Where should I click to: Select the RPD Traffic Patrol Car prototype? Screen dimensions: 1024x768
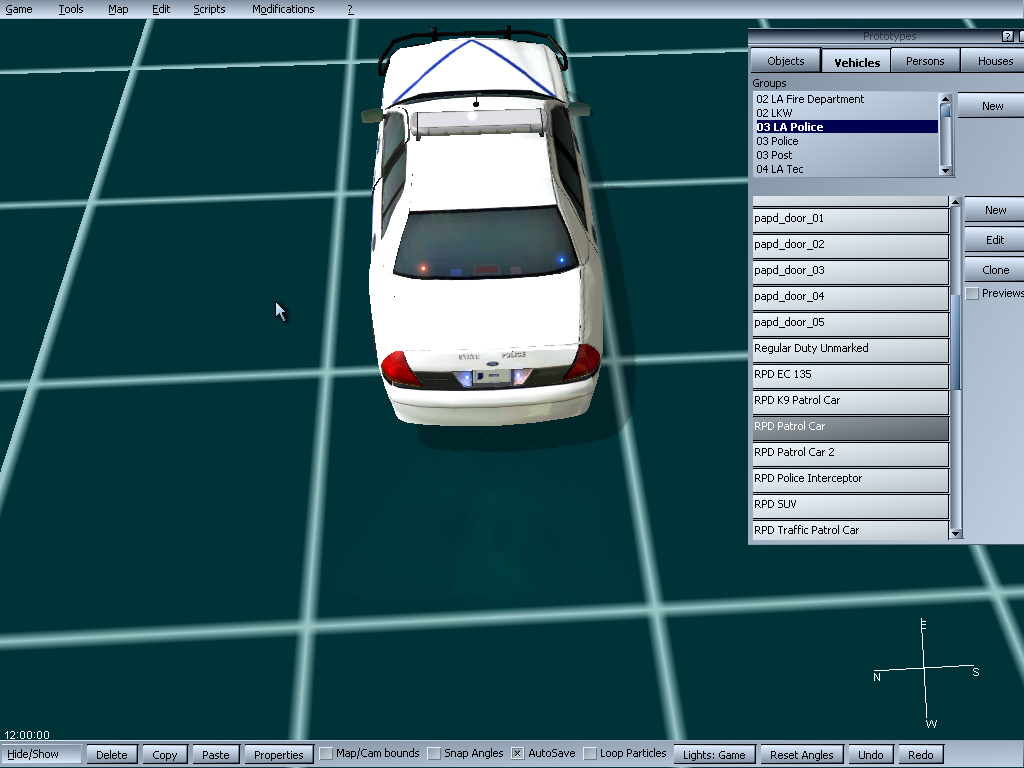[x=850, y=530]
